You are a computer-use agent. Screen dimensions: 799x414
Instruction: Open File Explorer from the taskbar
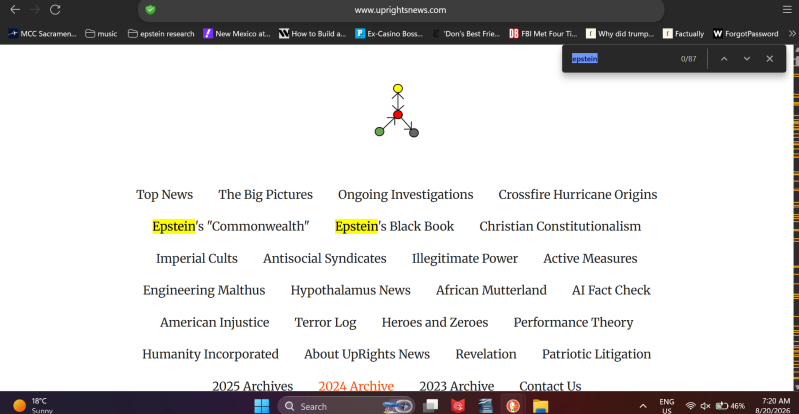540,406
